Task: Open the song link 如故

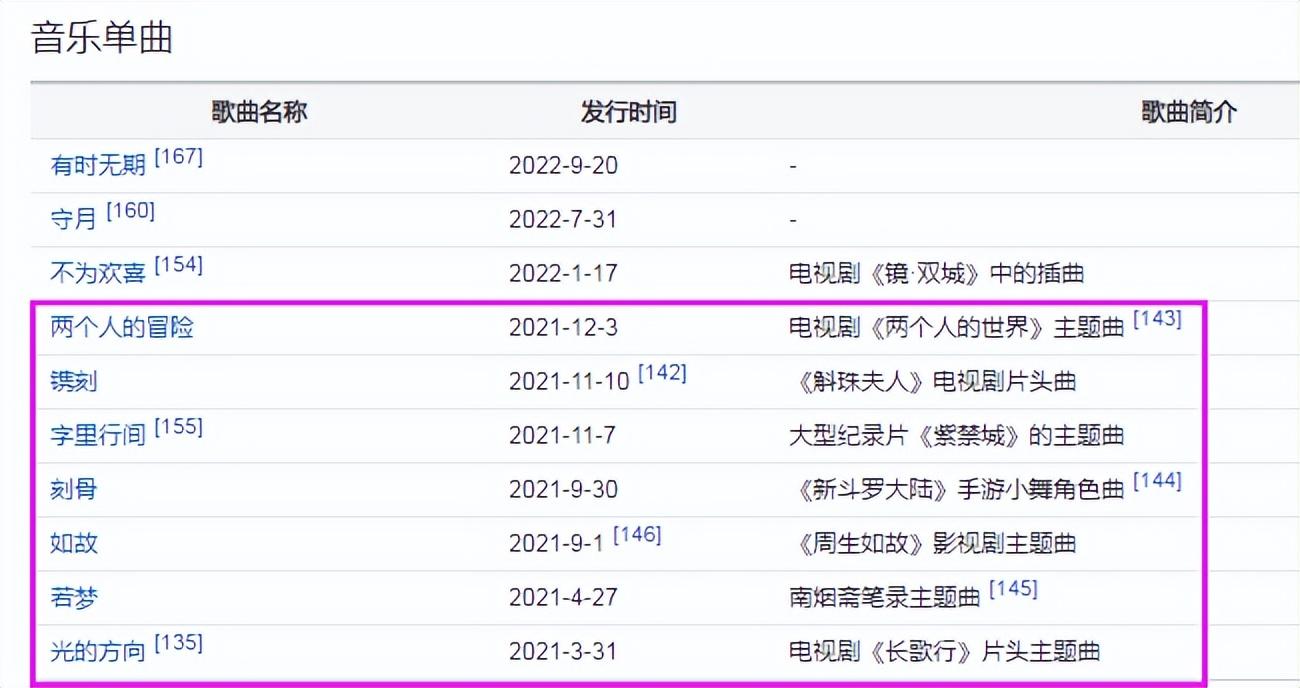Action: [x=74, y=544]
